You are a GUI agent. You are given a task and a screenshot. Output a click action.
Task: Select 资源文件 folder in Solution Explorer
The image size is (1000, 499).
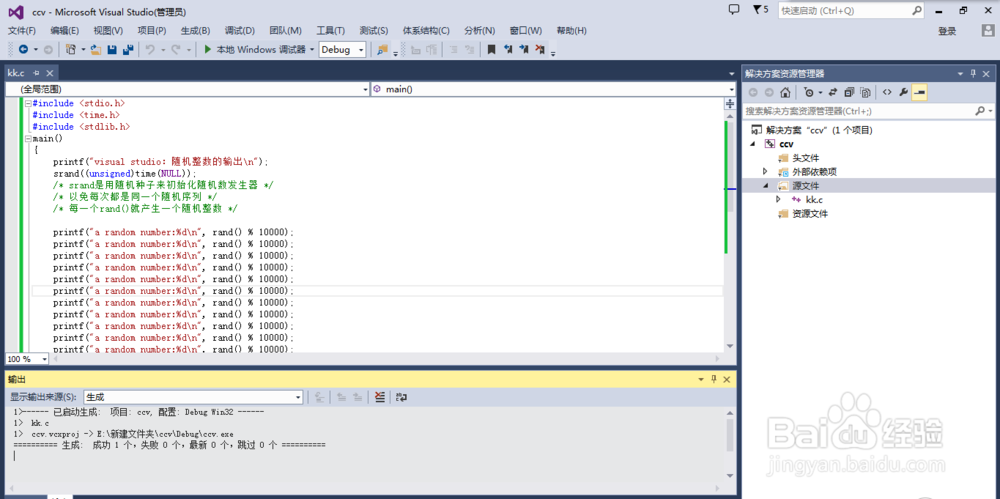(x=809, y=214)
